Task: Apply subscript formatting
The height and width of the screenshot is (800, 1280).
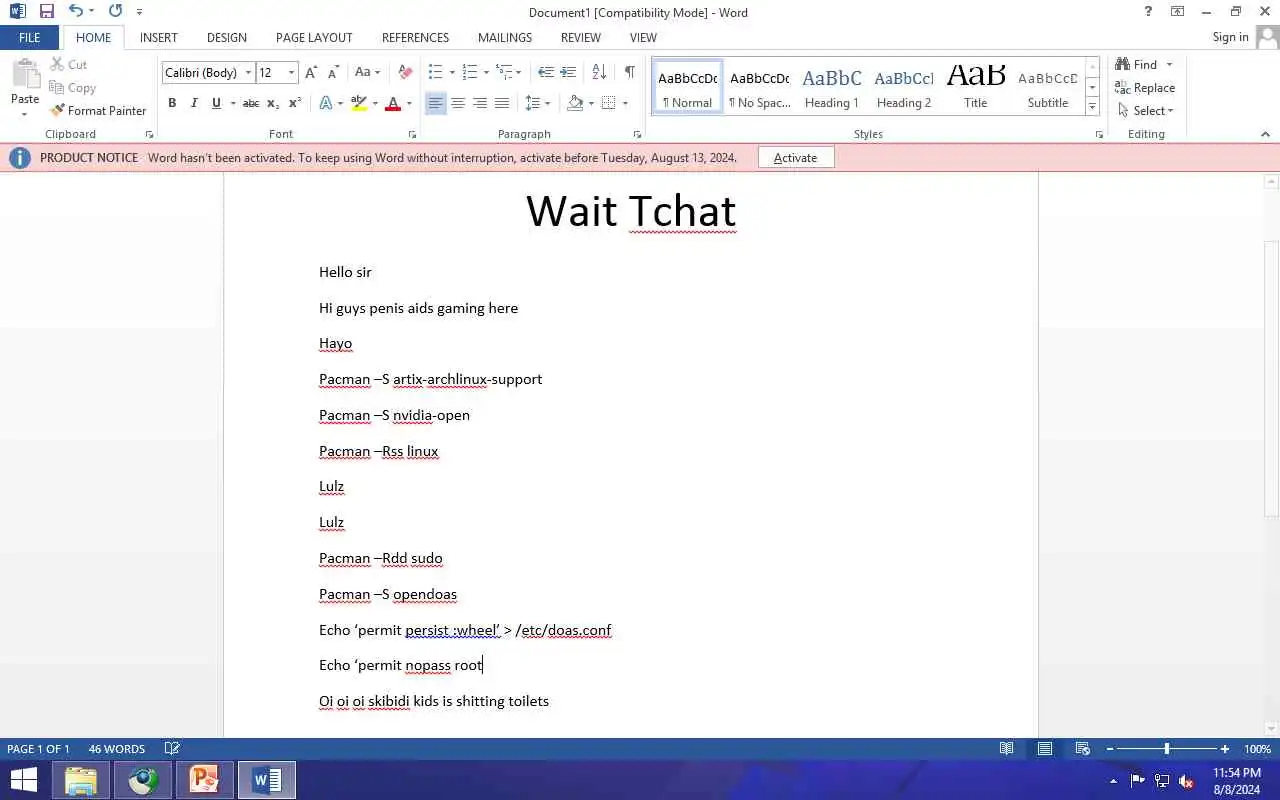Action: pos(273,103)
